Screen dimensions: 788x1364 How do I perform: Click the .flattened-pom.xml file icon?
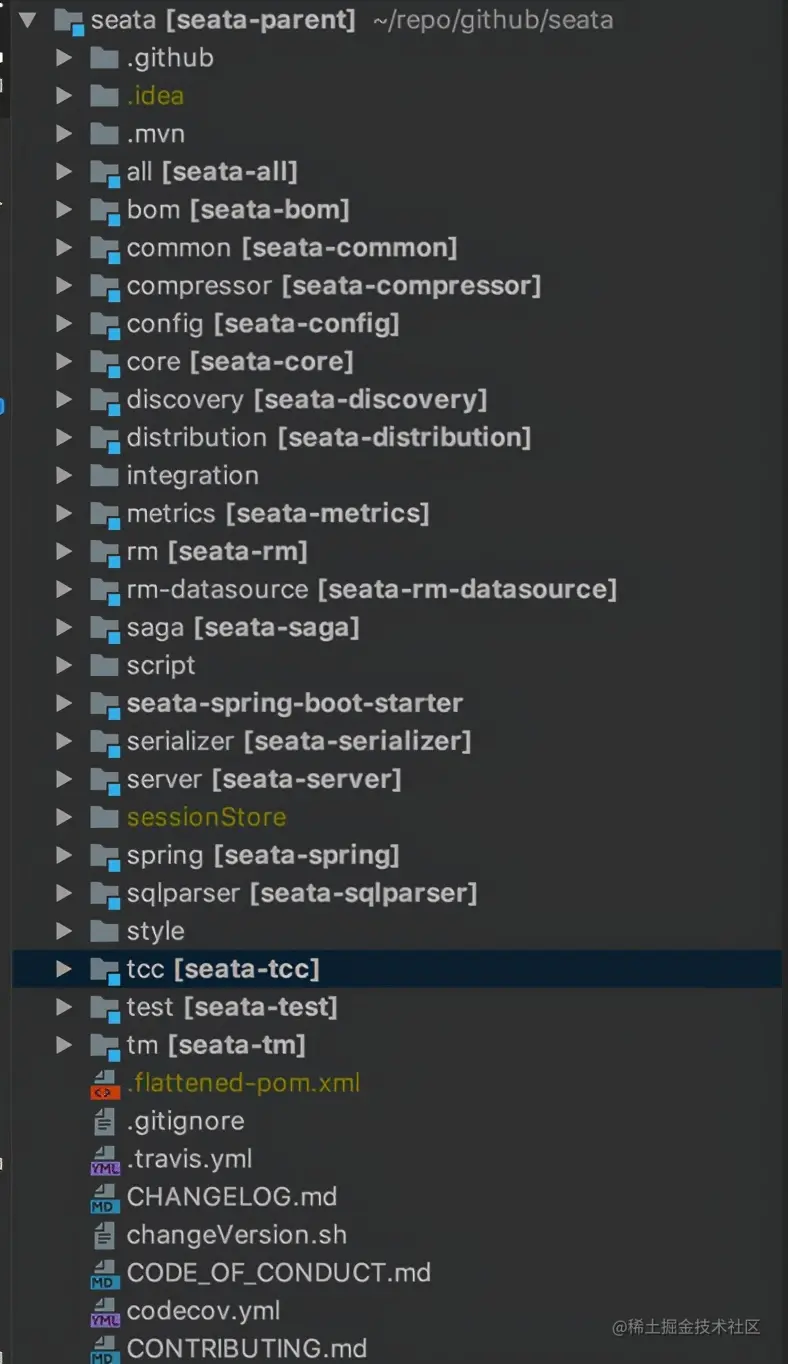point(104,1083)
